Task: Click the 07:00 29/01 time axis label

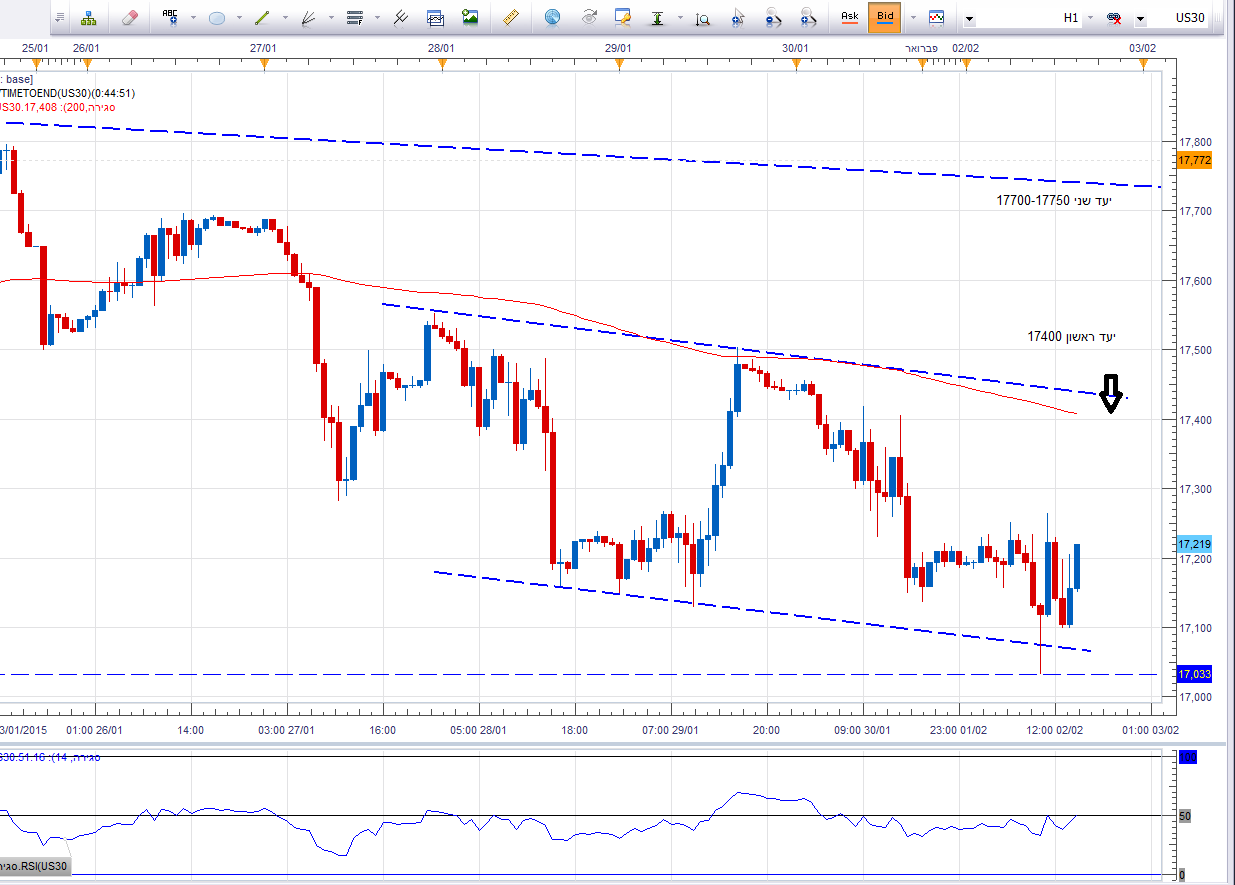Action: pyautogui.click(x=671, y=730)
